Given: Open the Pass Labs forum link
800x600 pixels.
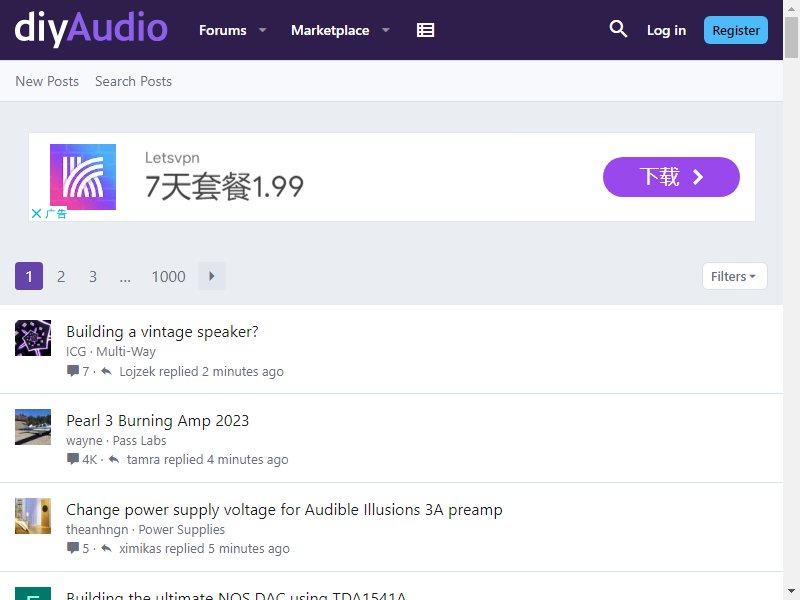Looking at the screenshot, I should coord(139,440).
